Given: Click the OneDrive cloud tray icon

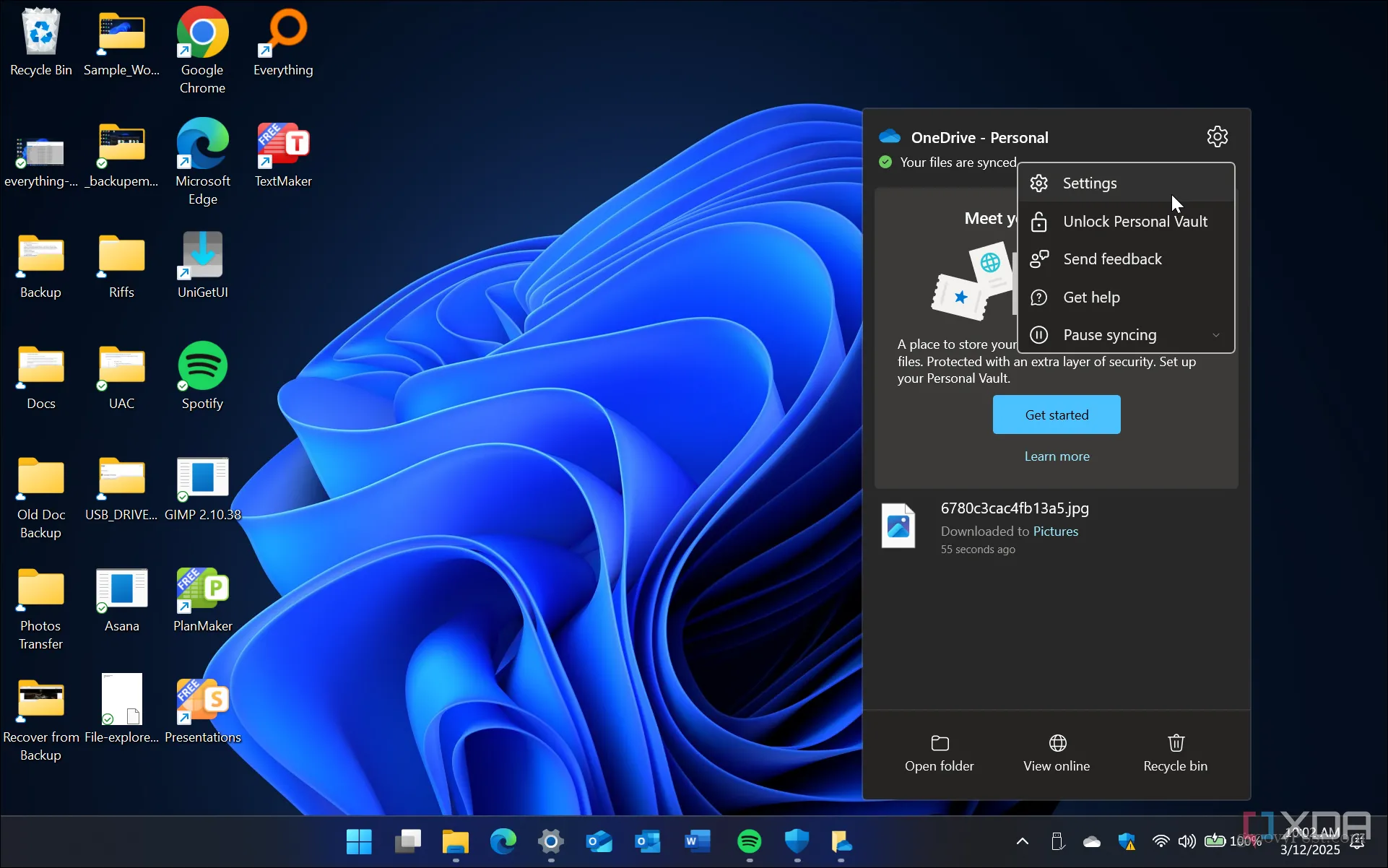Looking at the screenshot, I should (1091, 841).
